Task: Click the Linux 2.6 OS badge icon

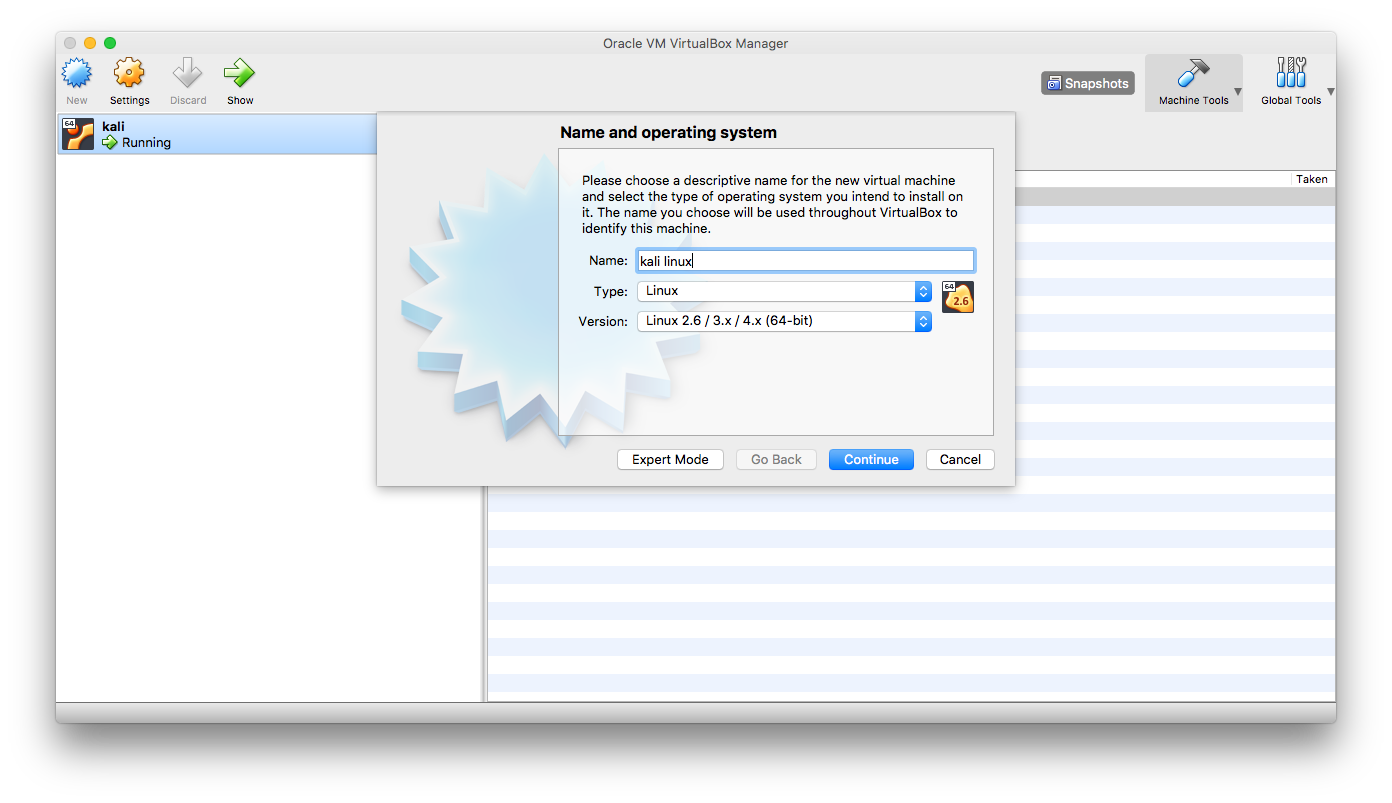Action: pos(957,297)
